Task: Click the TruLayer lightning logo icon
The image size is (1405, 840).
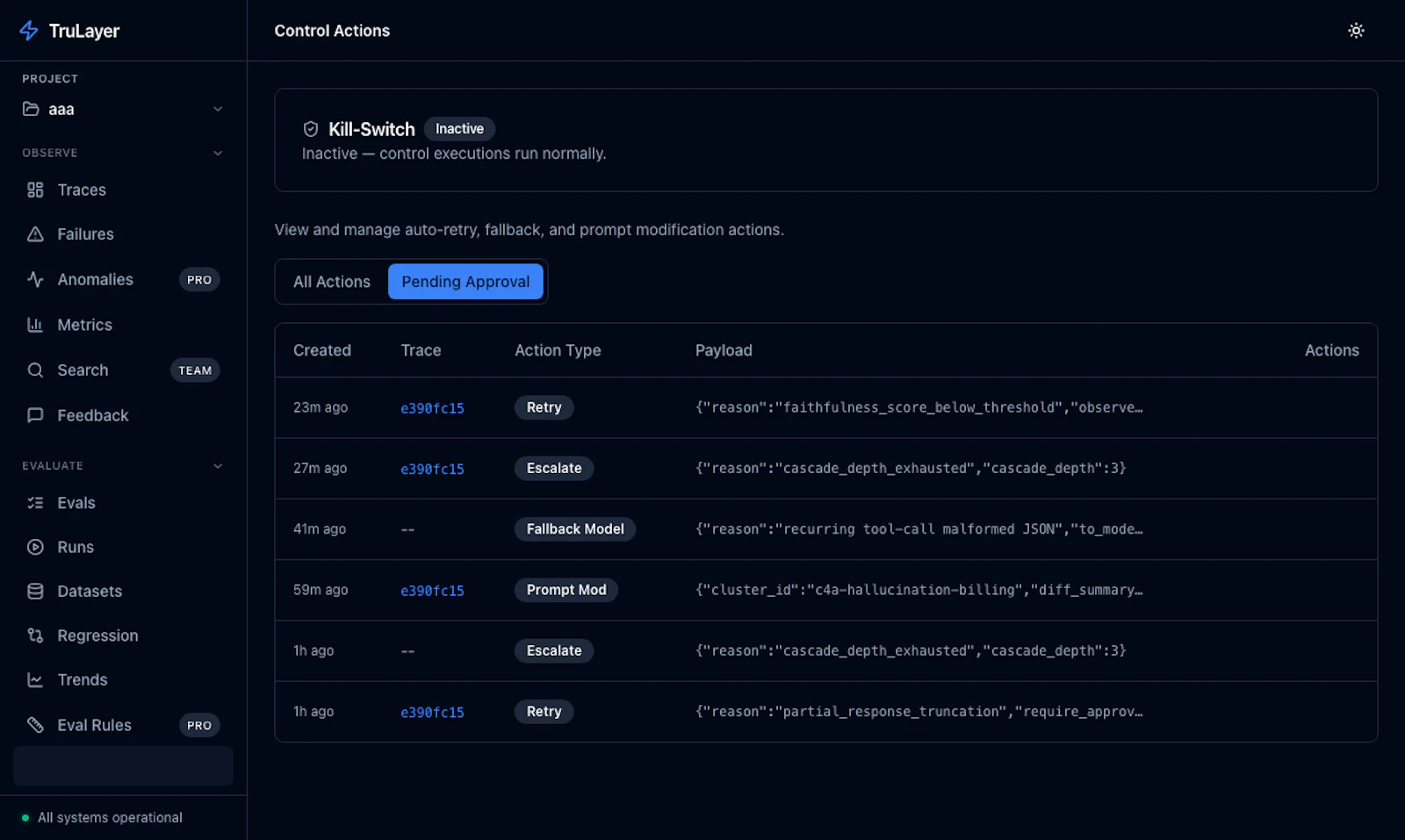Action: point(29,31)
